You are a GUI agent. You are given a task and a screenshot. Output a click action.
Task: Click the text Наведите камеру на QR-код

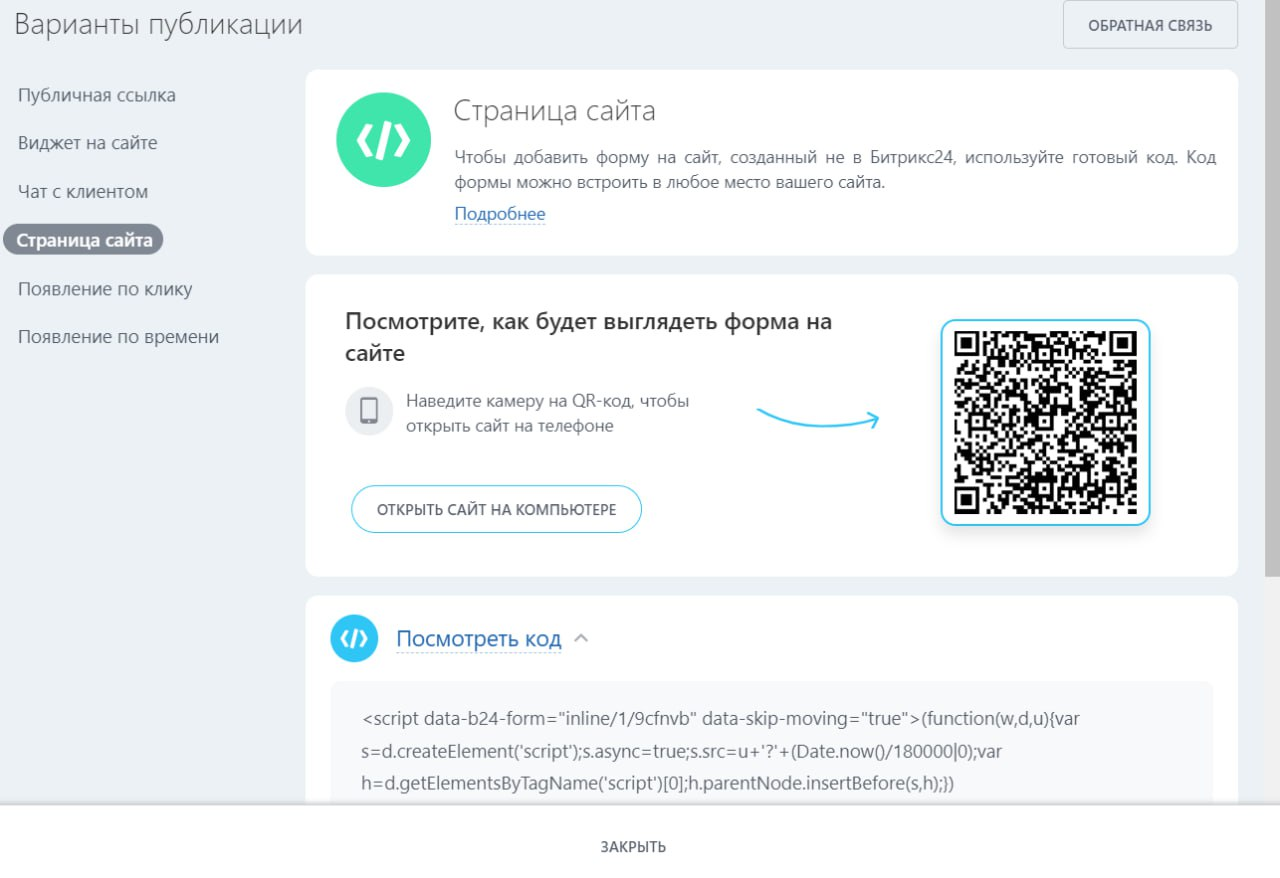point(548,413)
